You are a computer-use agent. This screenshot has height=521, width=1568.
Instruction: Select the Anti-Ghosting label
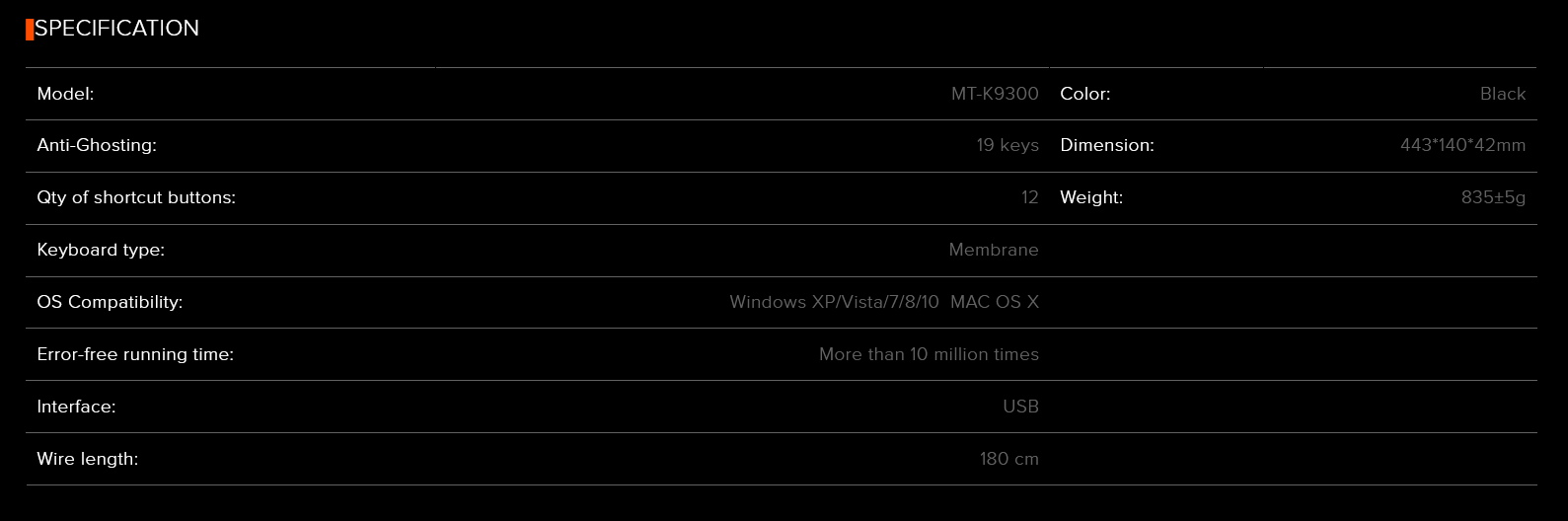point(97,145)
